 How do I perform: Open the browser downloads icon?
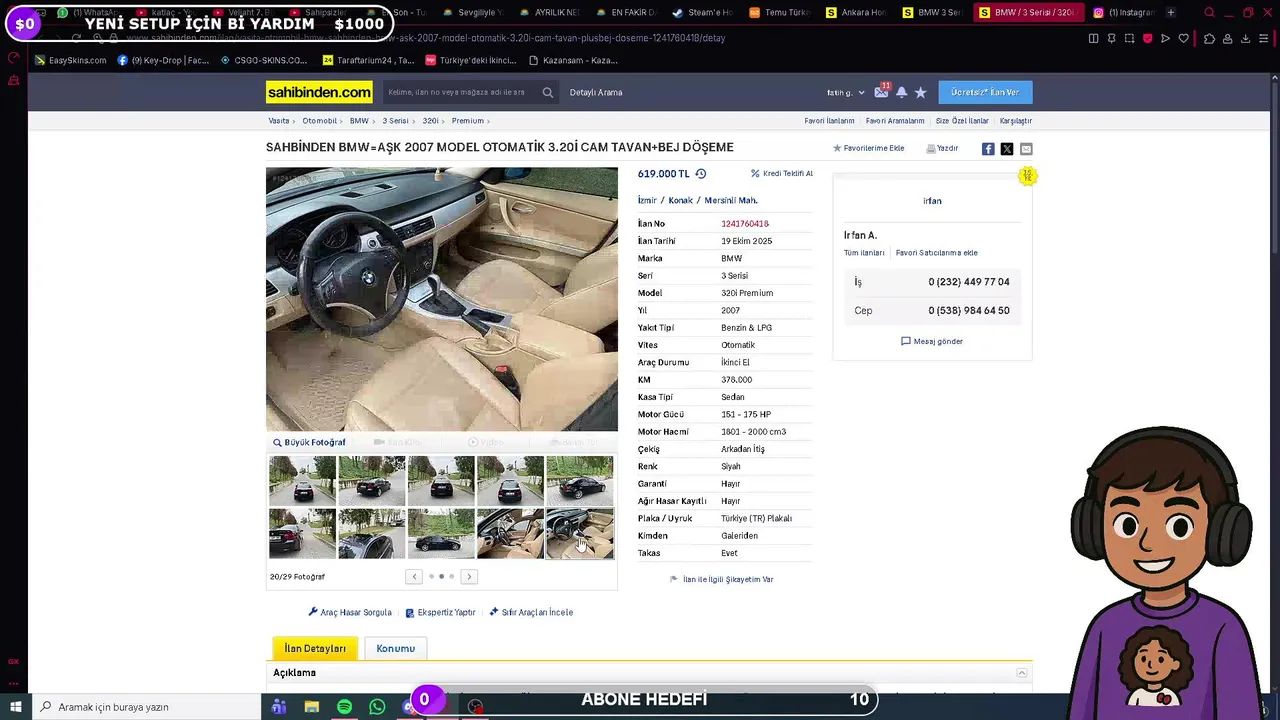point(1245,38)
